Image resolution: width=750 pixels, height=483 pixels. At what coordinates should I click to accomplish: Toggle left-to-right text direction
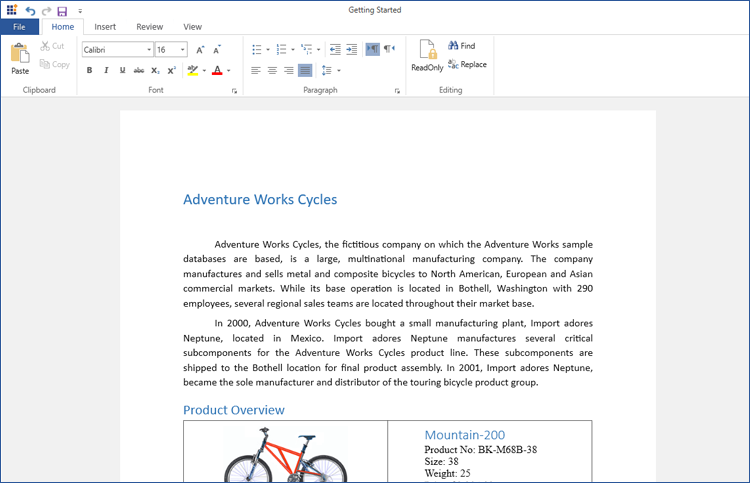[372, 49]
